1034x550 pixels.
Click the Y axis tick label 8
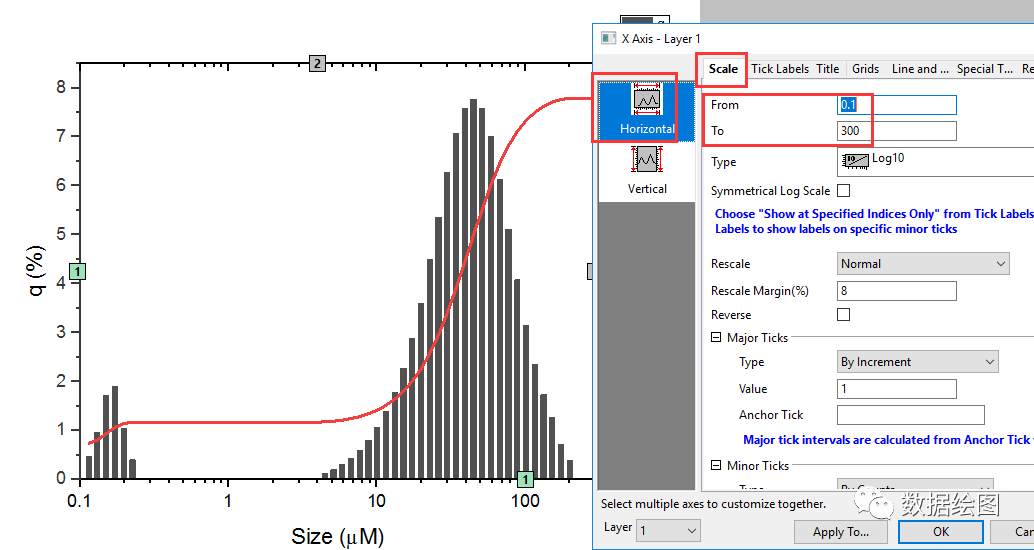61,88
